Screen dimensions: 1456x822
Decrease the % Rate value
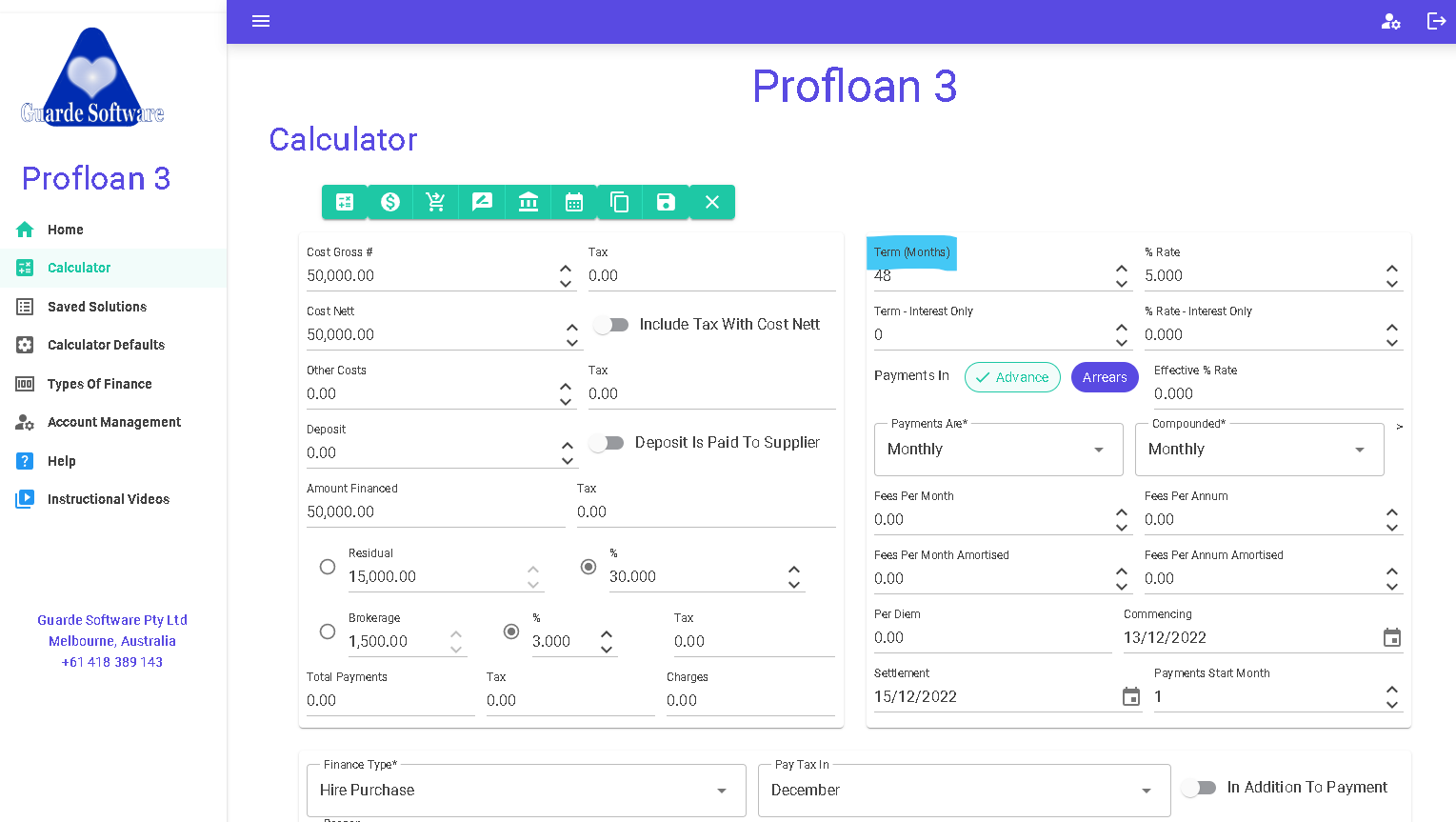tap(1392, 283)
